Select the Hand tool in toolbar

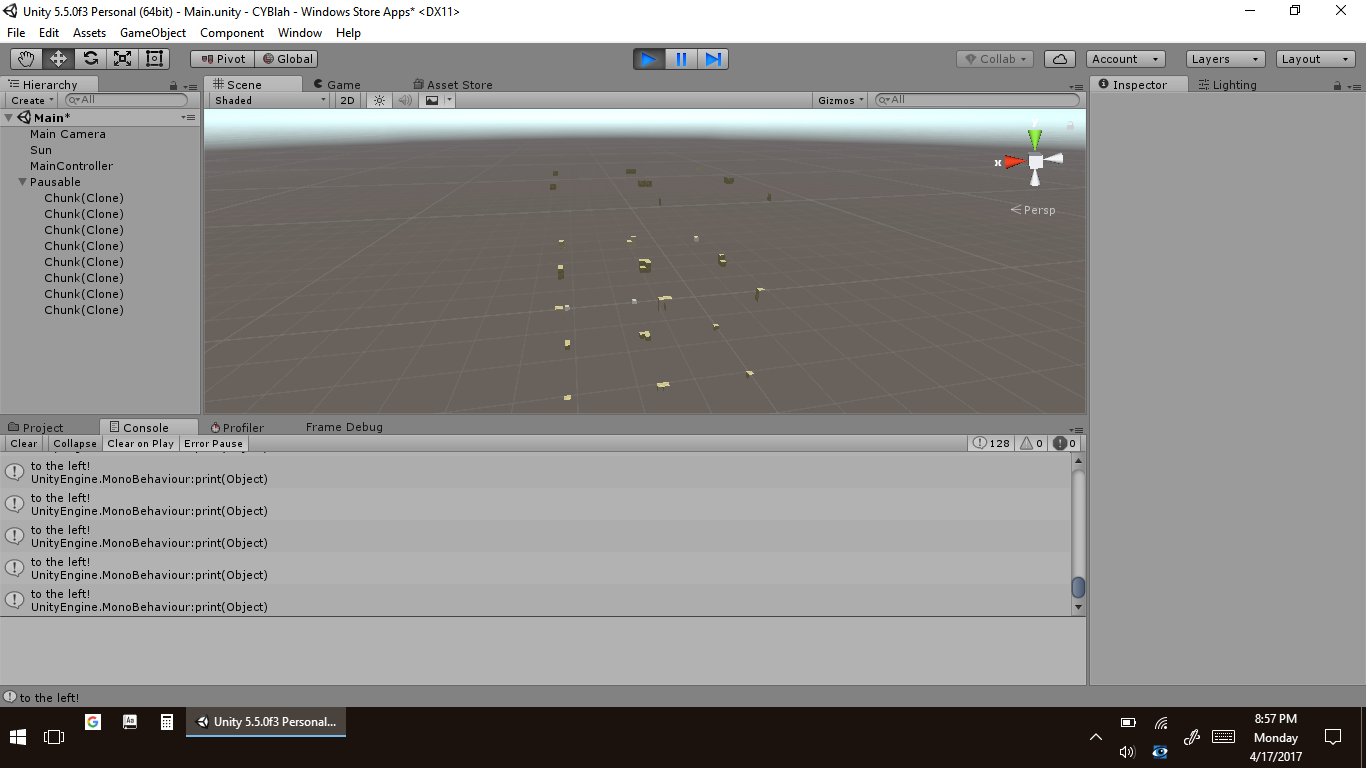pos(27,59)
